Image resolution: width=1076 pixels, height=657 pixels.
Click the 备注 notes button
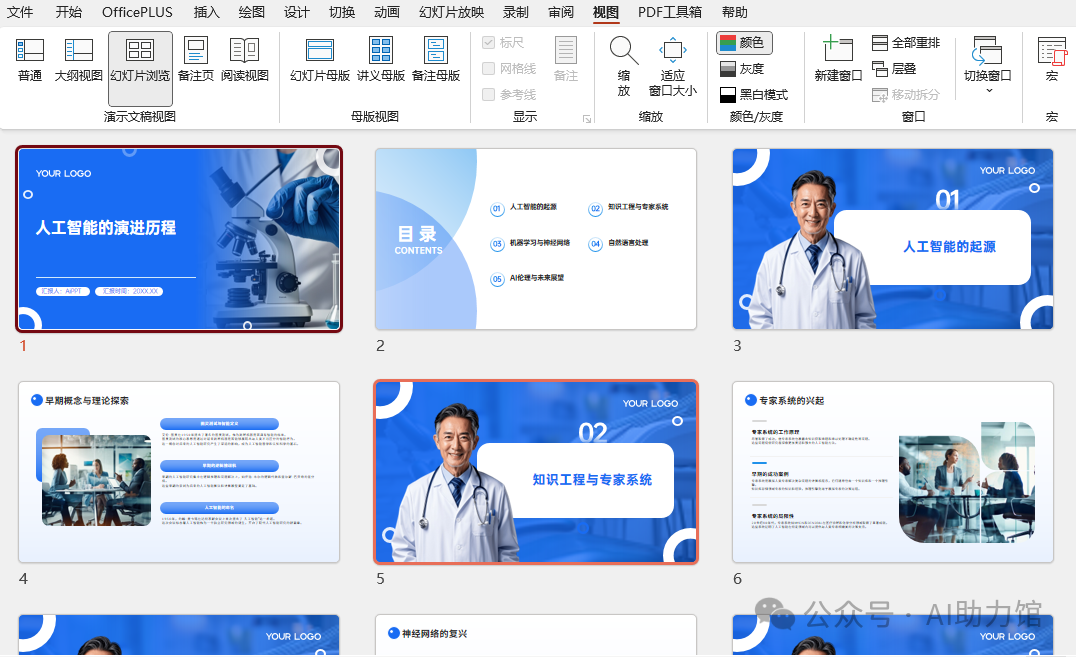point(565,60)
